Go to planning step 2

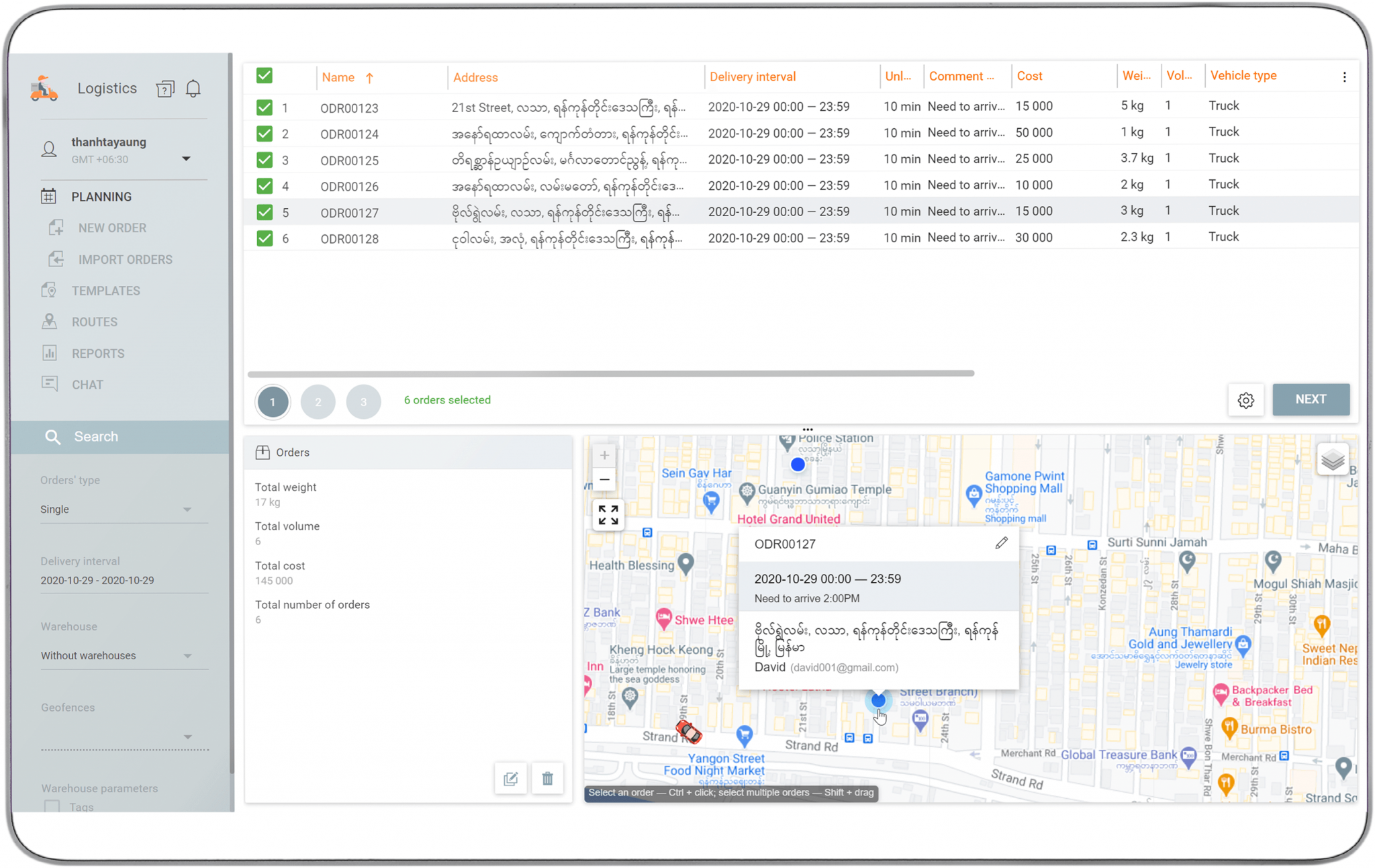tap(318, 401)
